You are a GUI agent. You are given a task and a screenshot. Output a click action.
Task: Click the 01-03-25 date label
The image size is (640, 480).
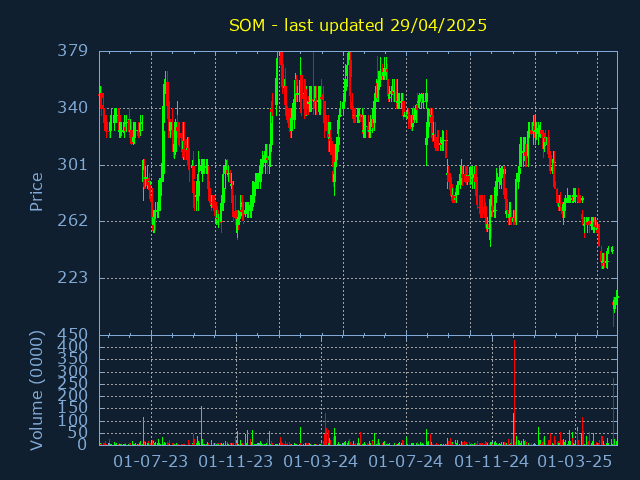click(x=575, y=462)
